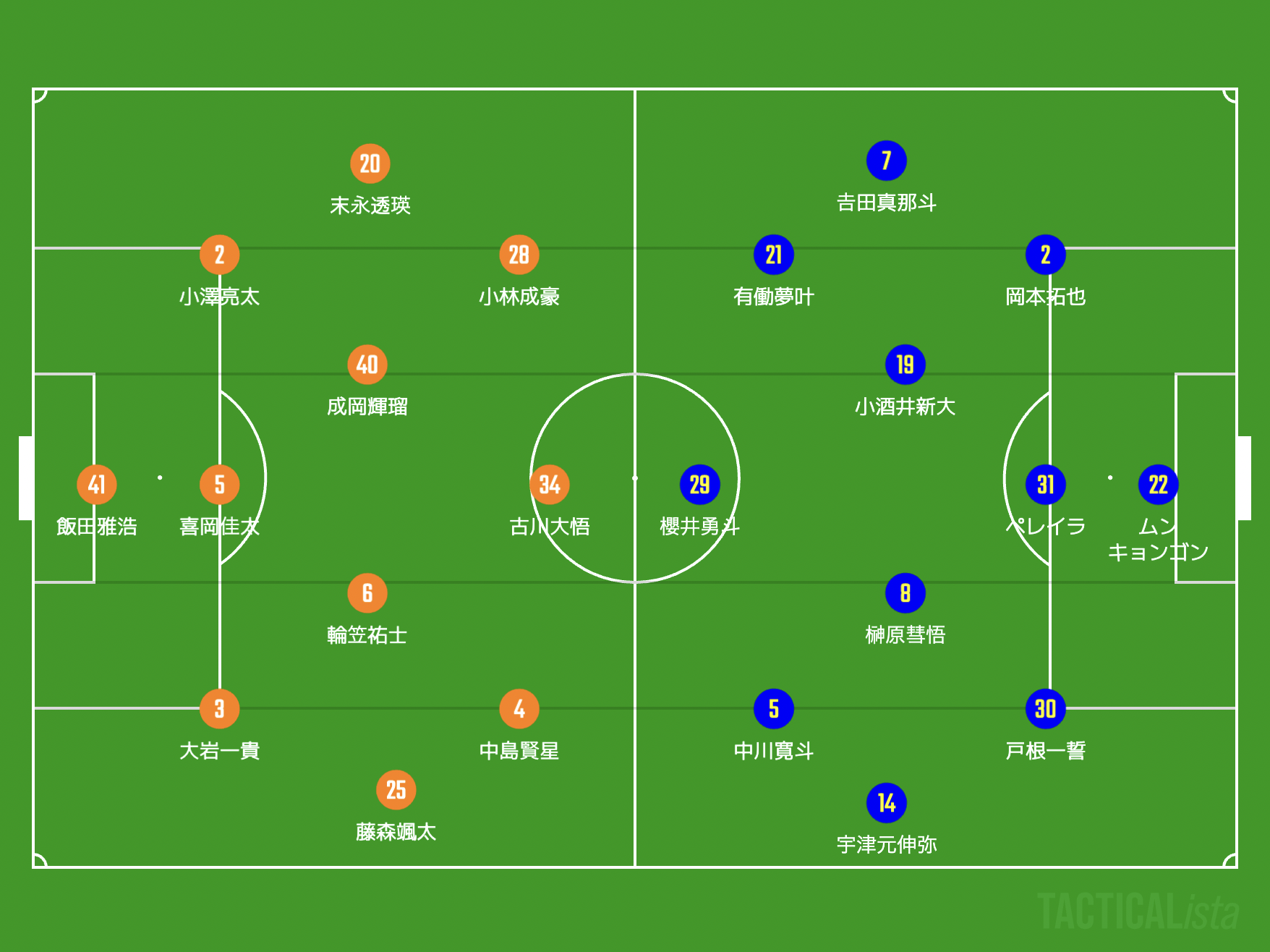This screenshot has height=952, width=1270.
Task: Click the blue number 30 player marker
Action: (1045, 709)
